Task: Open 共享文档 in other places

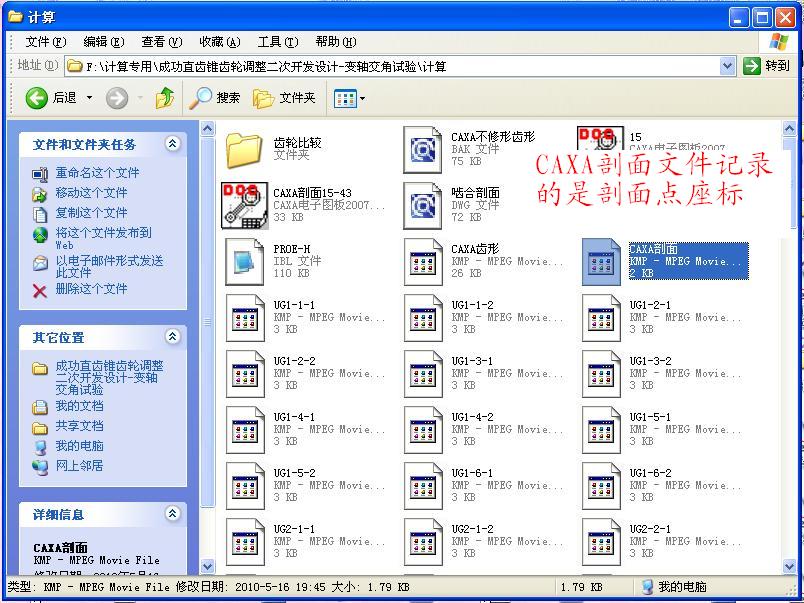Action: (x=79, y=426)
